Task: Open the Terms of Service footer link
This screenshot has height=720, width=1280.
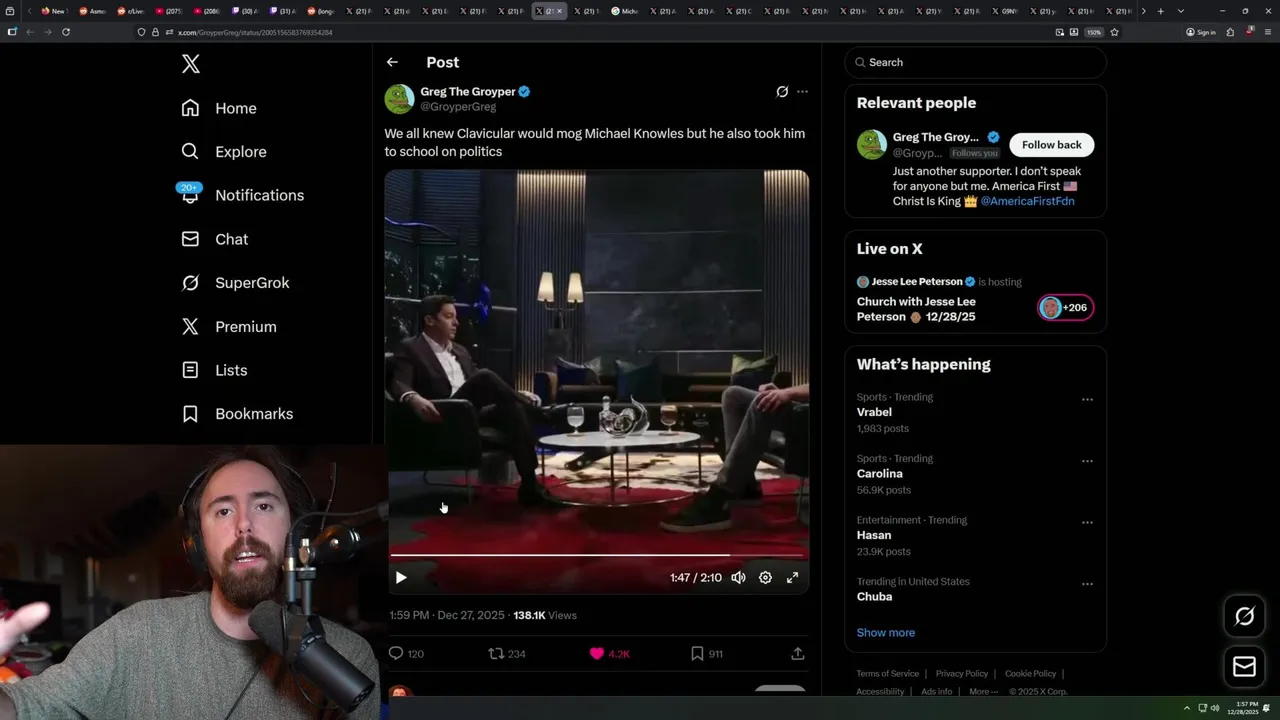Action: [887, 674]
